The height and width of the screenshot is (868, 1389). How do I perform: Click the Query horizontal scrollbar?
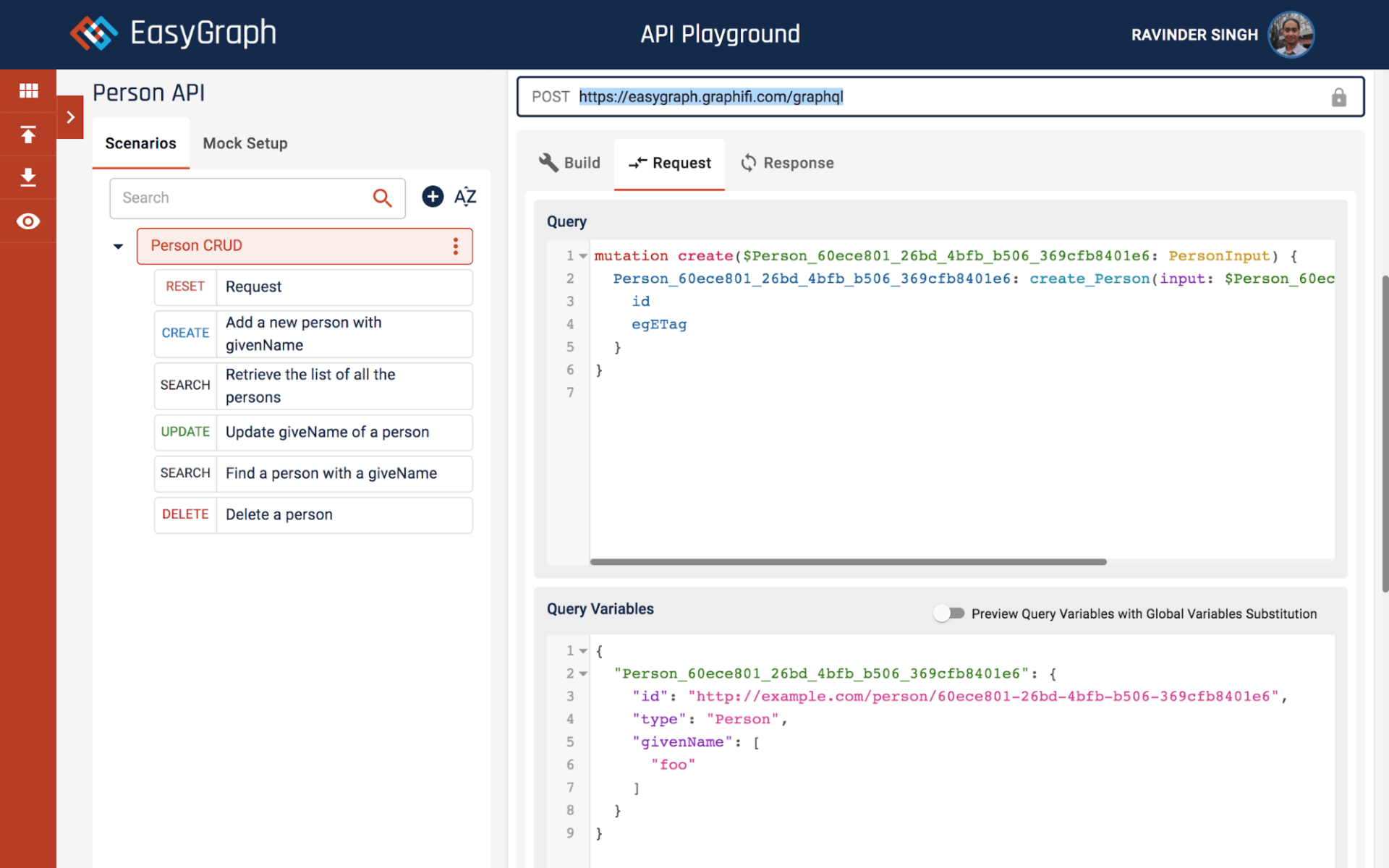coord(848,562)
